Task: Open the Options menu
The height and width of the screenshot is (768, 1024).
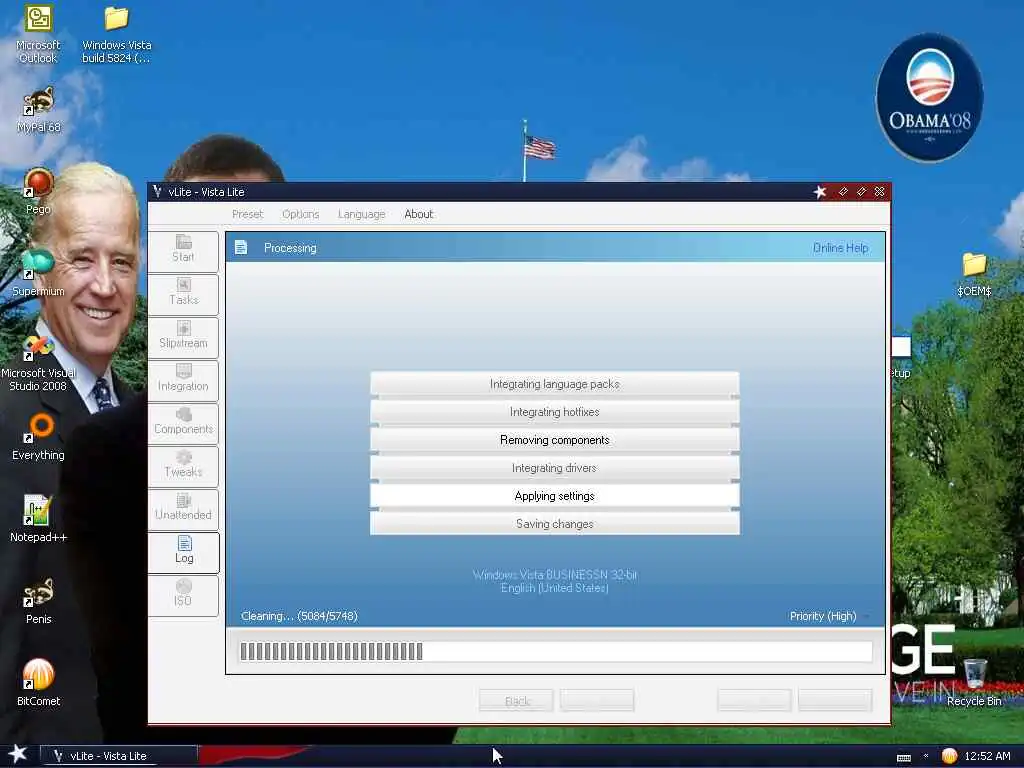Action: (x=300, y=214)
